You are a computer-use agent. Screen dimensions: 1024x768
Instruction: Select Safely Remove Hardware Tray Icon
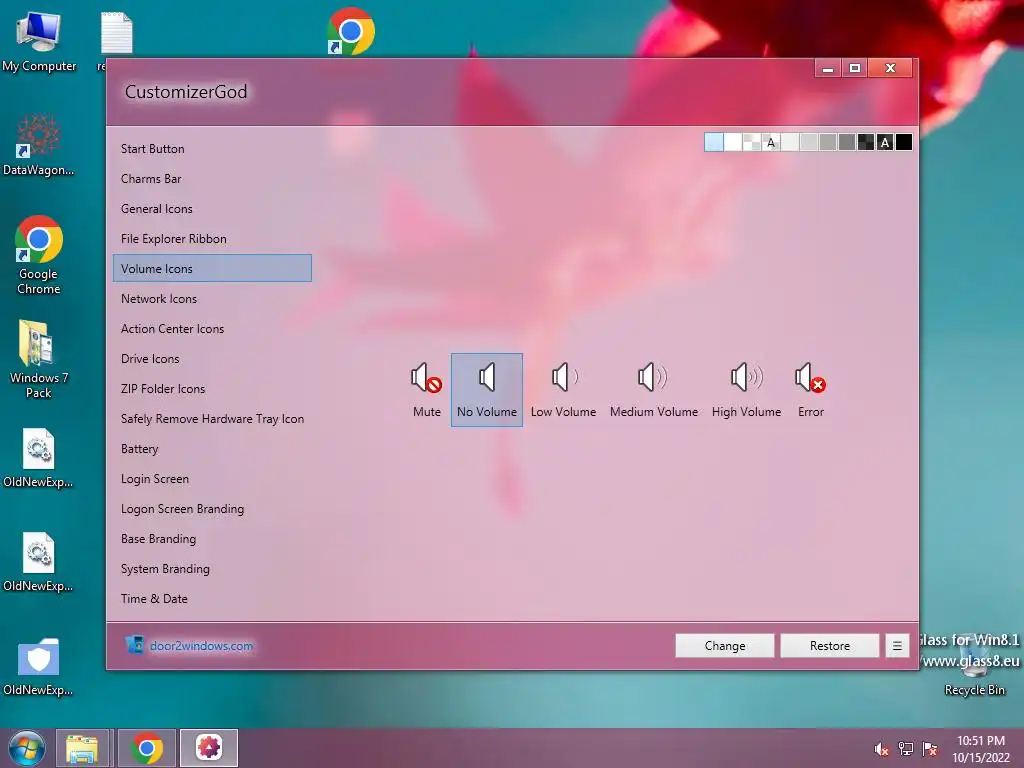(212, 419)
